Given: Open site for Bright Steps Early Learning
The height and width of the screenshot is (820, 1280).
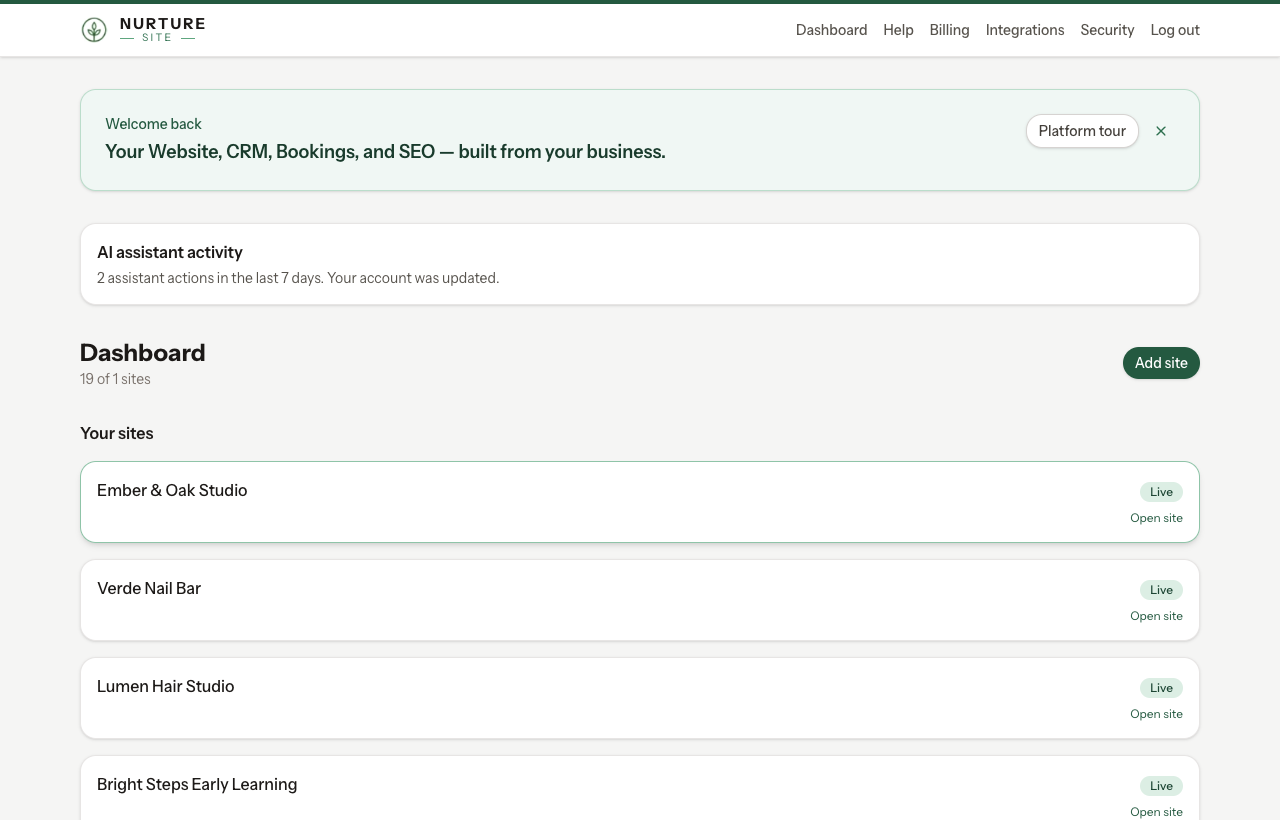Looking at the screenshot, I should tap(1156, 811).
